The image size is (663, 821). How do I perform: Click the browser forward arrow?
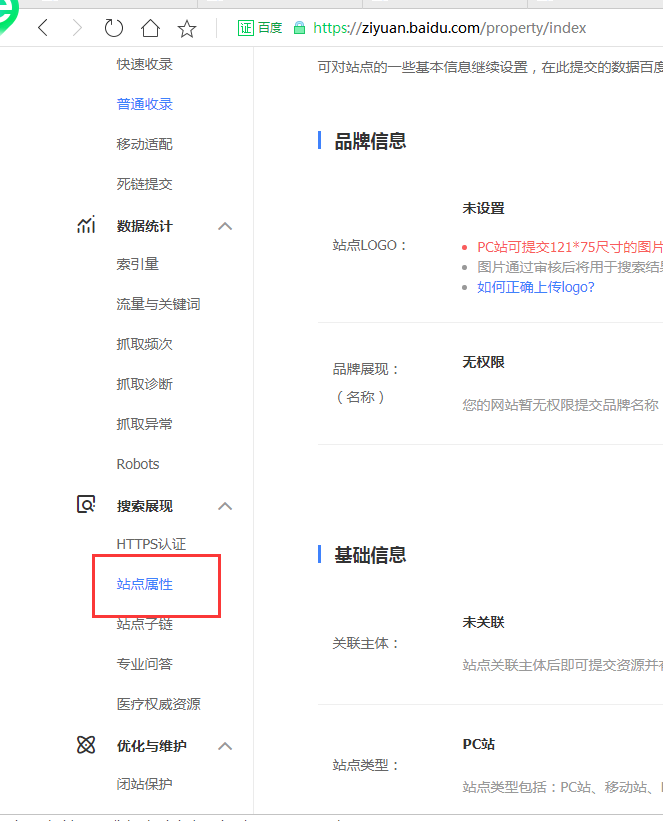click(77, 27)
